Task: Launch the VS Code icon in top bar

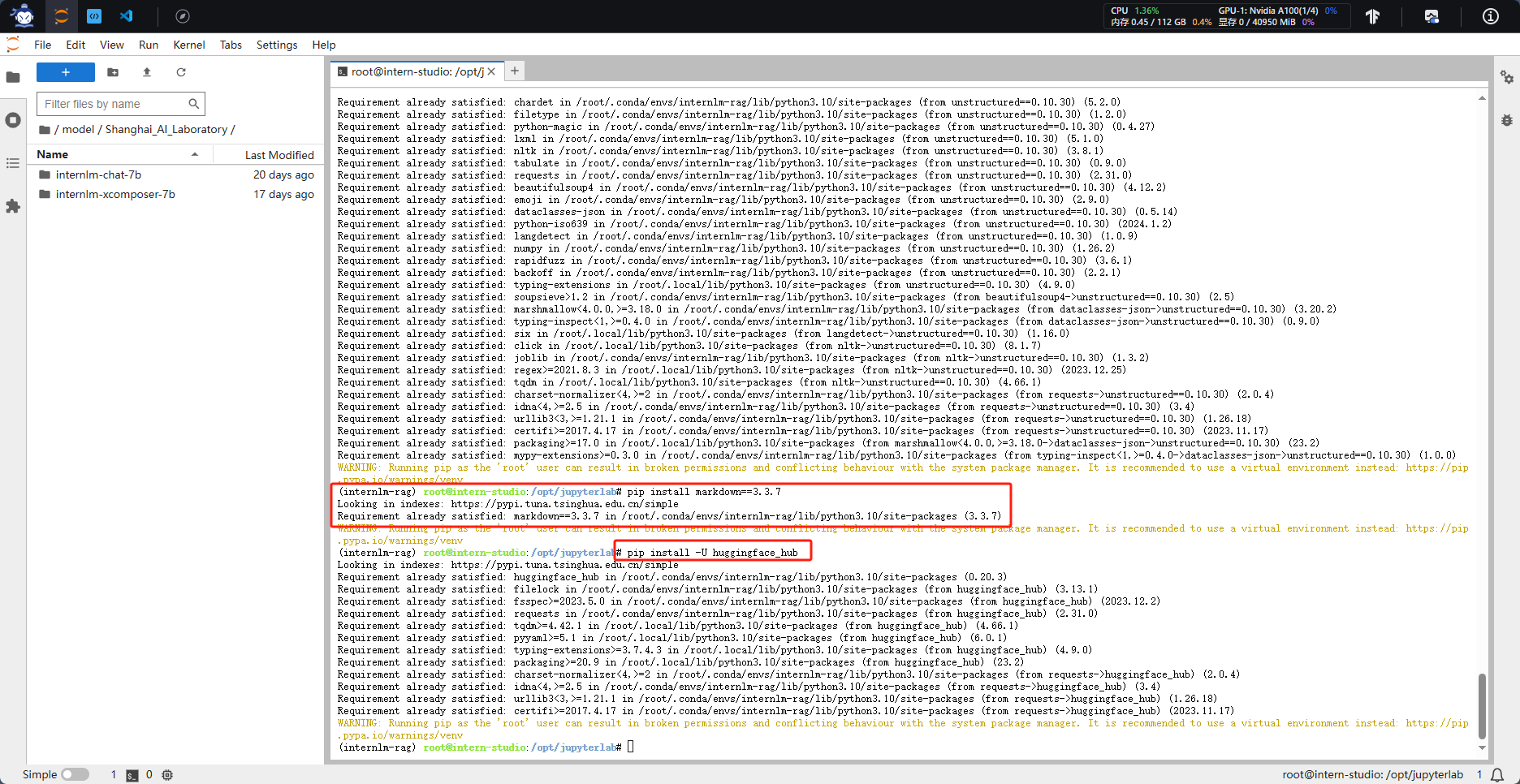Action: [127, 15]
